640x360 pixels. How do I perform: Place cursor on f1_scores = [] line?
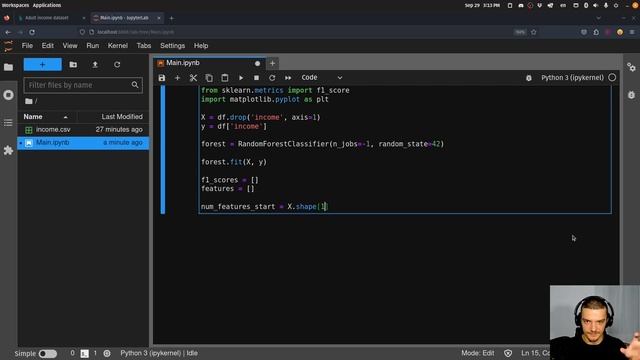pyautogui.click(x=229, y=180)
